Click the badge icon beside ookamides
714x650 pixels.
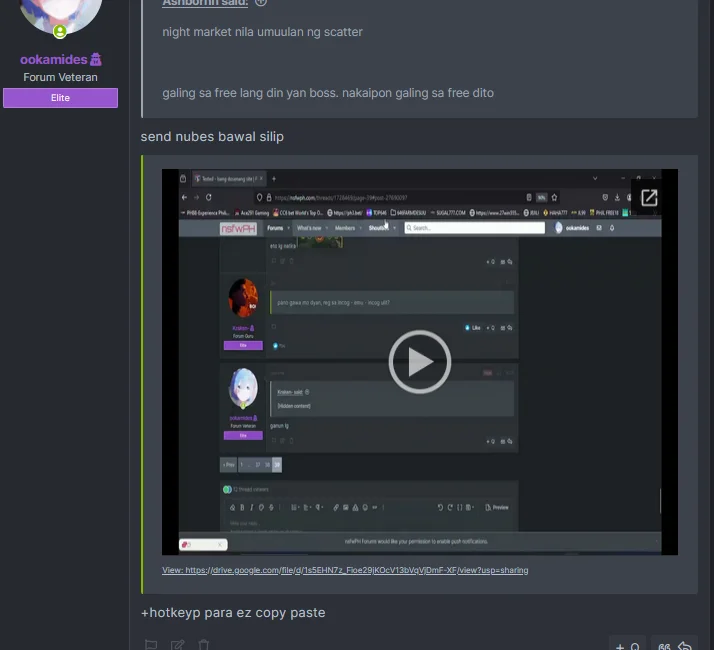(x=96, y=60)
